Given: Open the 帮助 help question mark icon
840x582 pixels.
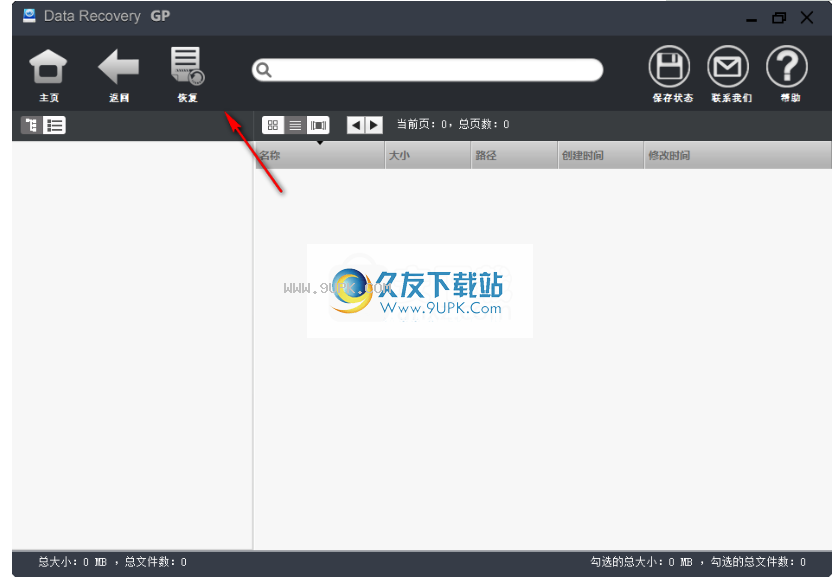Looking at the screenshot, I should tap(786, 66).
